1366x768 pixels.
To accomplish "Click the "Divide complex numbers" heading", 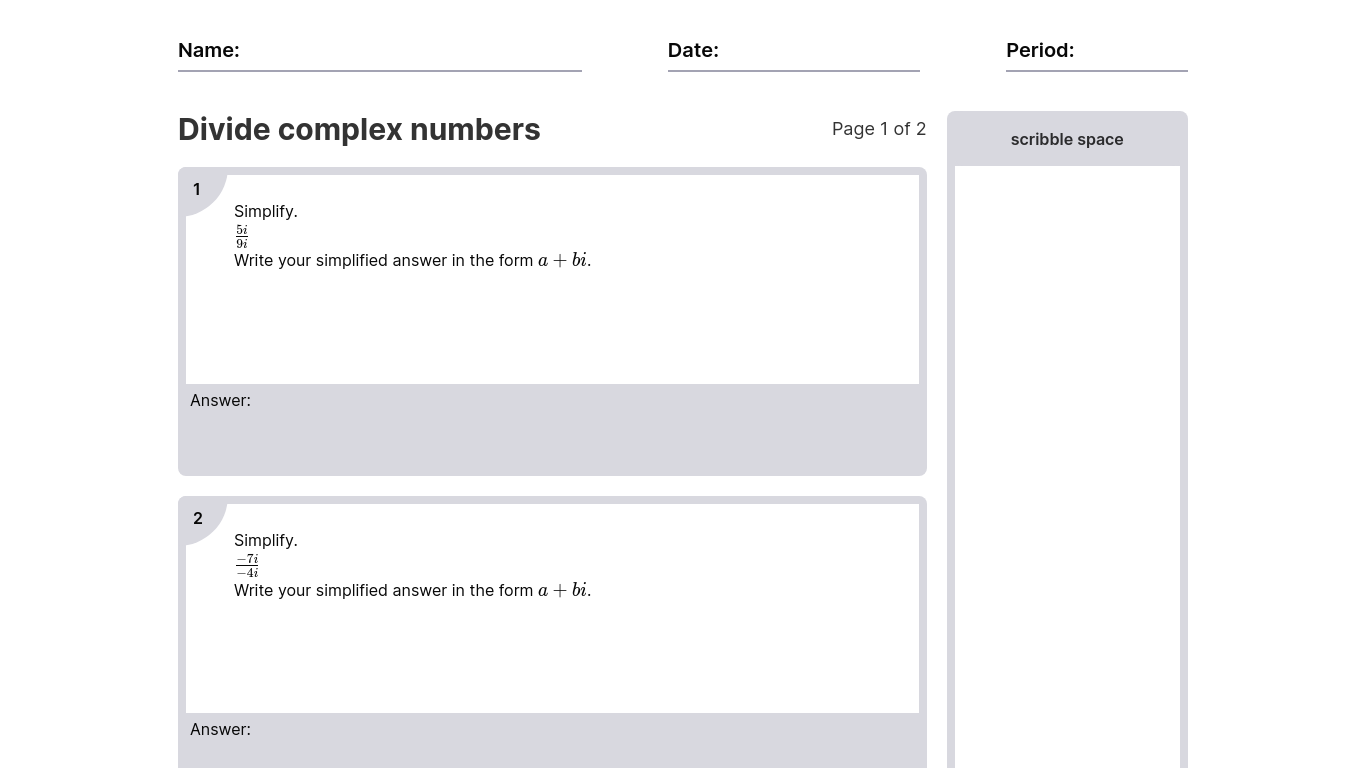I will [359, 130].
